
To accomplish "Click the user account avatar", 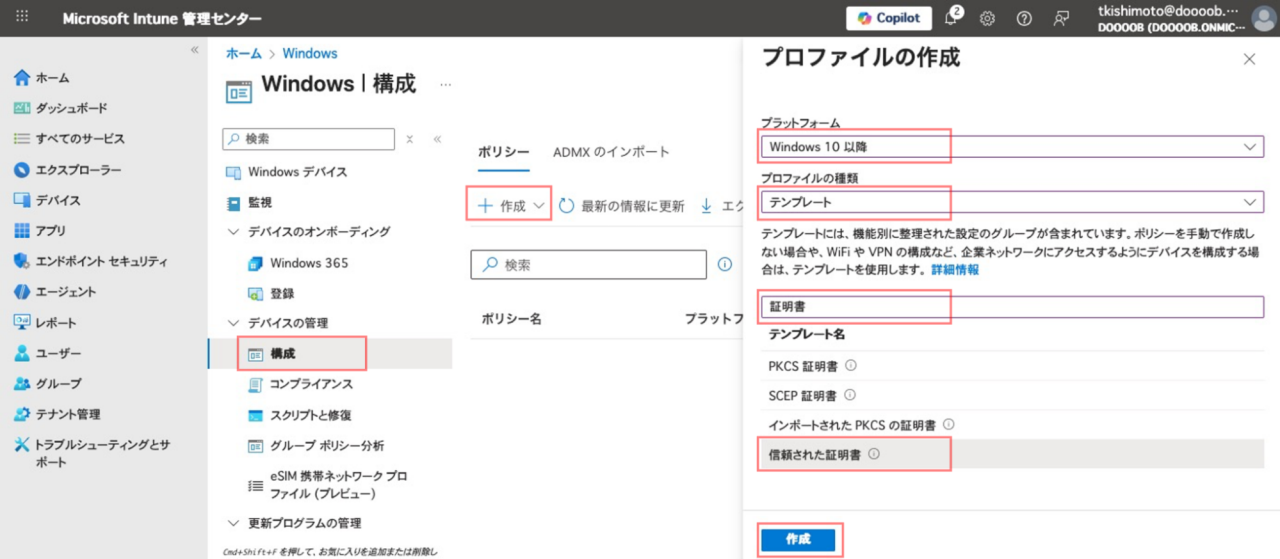I will click(x=1262, y=18).
